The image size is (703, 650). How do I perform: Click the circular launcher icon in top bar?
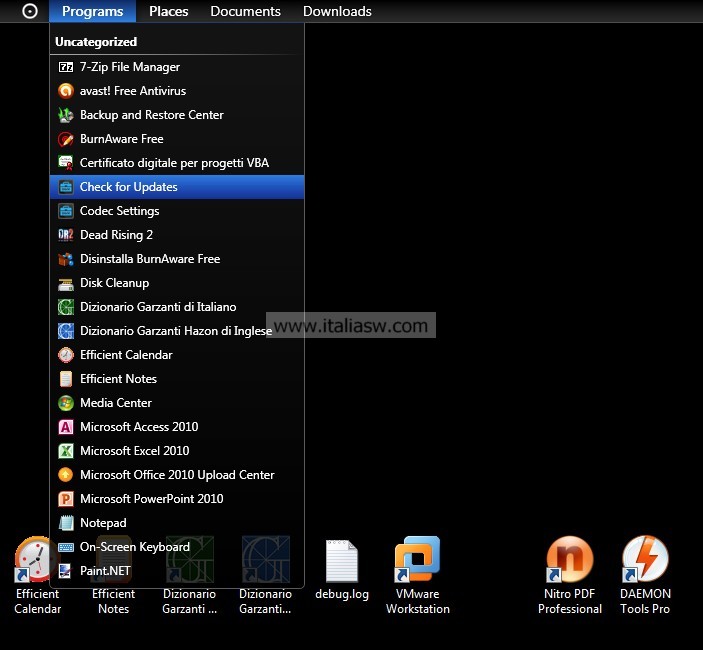[30, 11]
